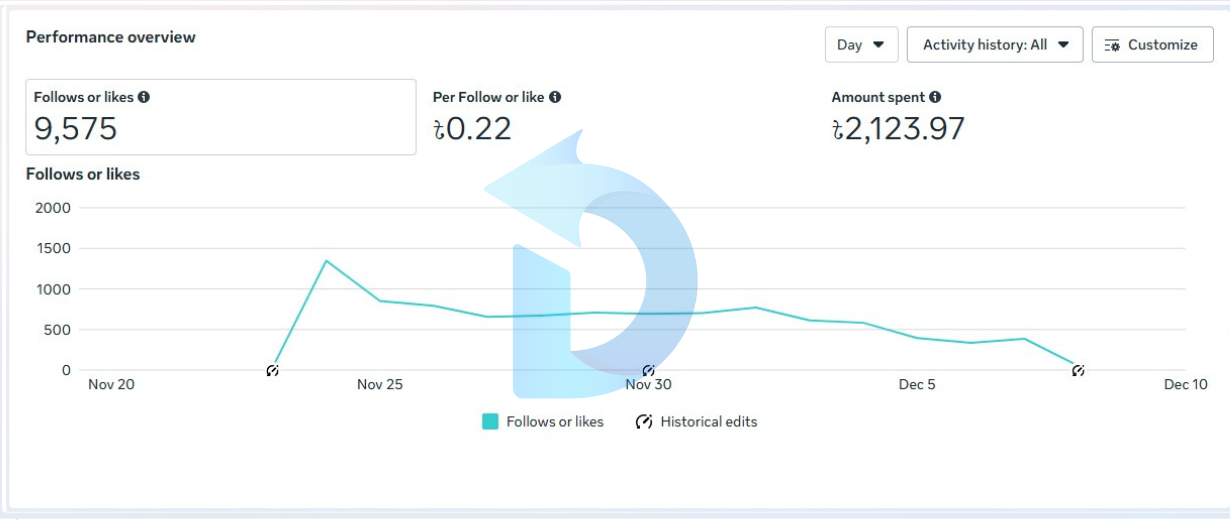This screenshot has width=1230, height=520.
Task: Select the historical edit marker at Nov 30
Action: coord(648,371)
